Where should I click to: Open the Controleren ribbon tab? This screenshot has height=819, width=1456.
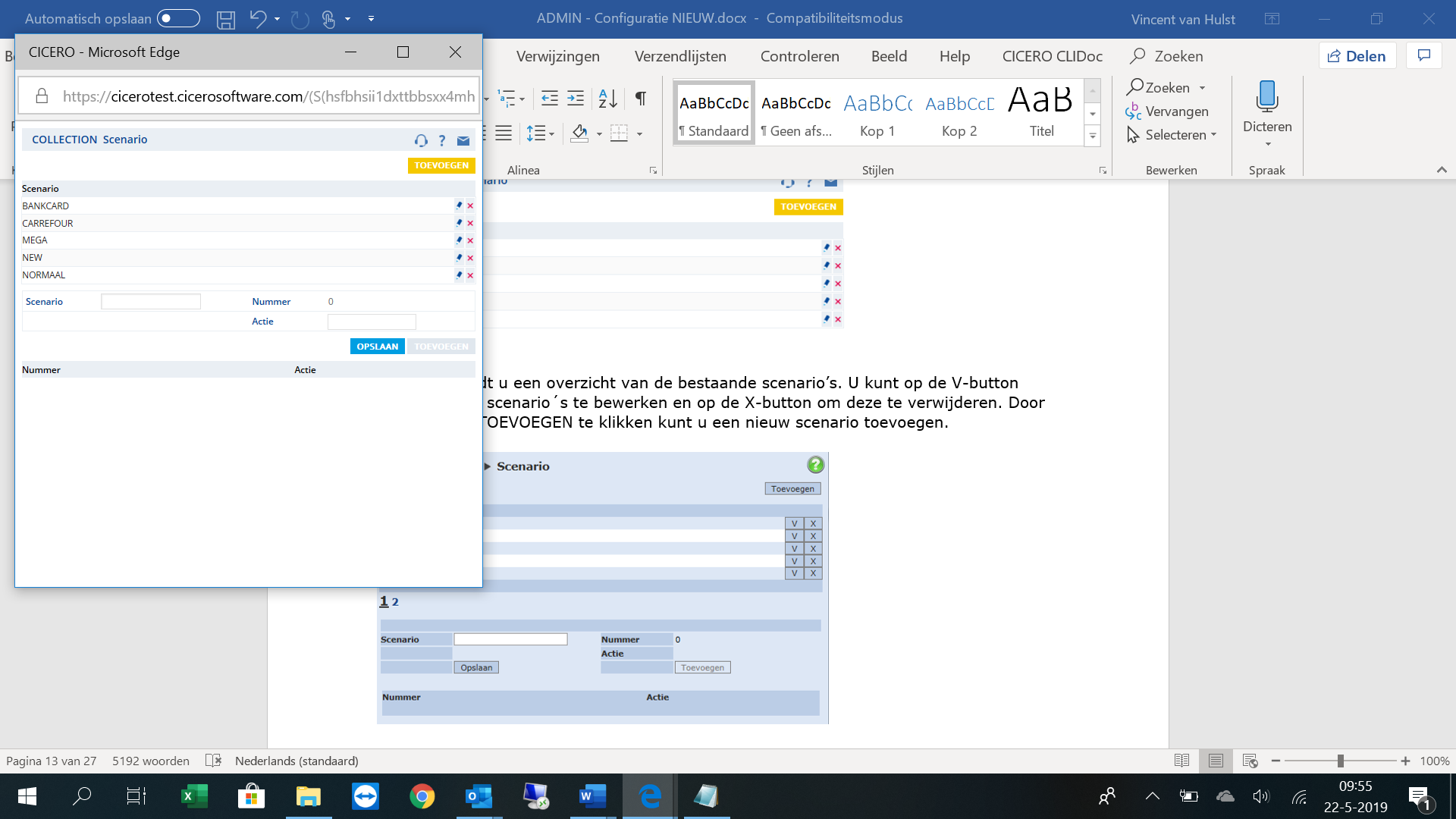[x=799, y=56]
